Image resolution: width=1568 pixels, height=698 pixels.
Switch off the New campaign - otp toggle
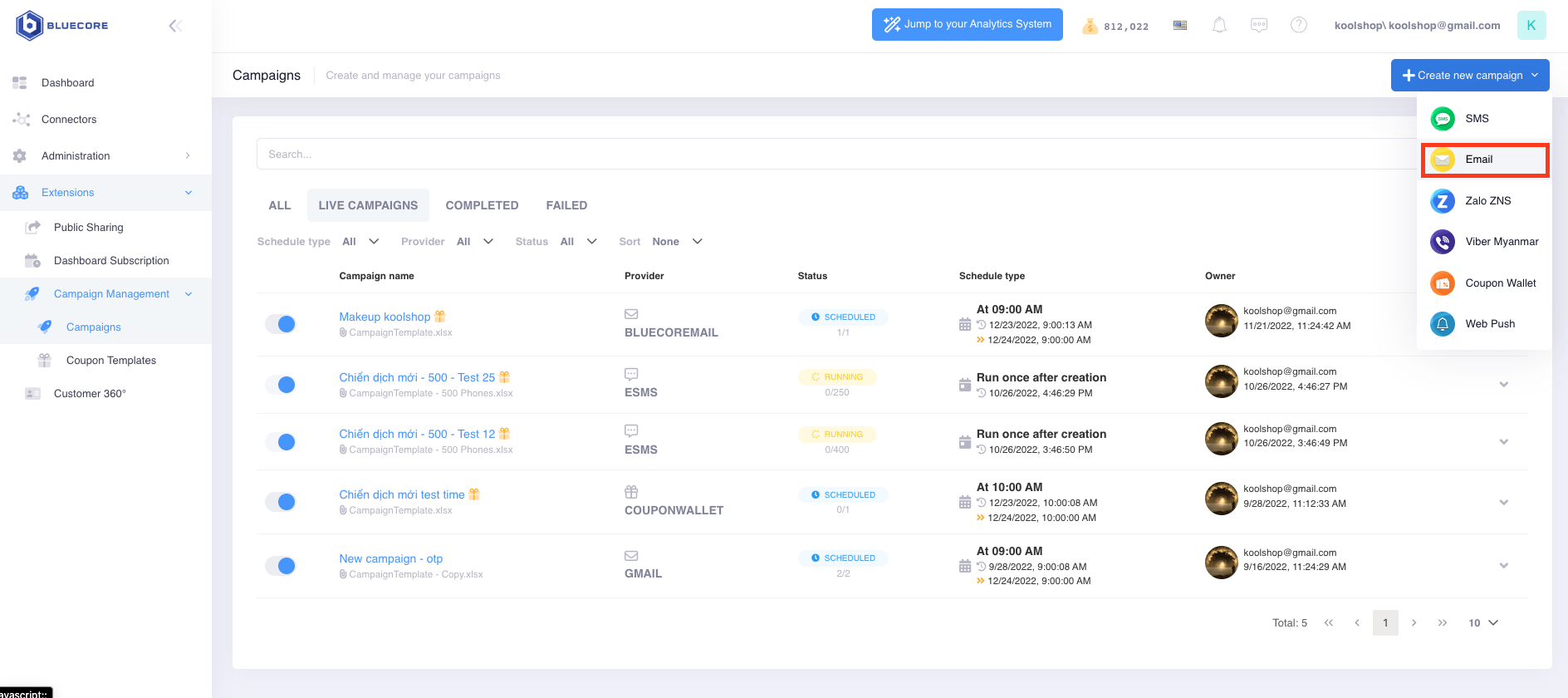tap(281, 566)
